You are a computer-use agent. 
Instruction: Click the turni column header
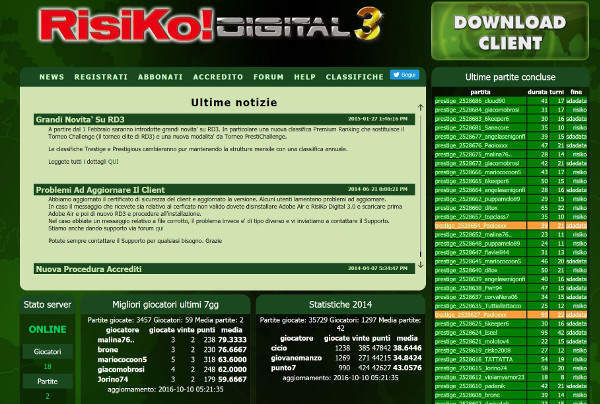(x=557, y=92)
